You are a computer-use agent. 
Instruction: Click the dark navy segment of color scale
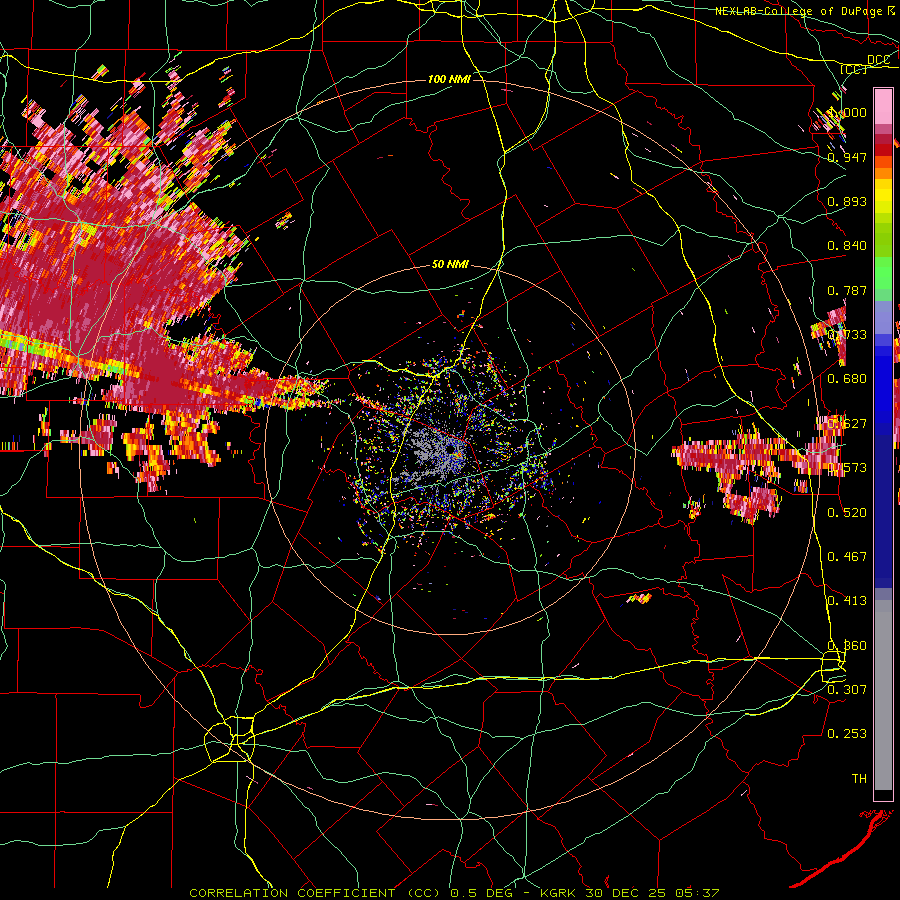(883, 511)
